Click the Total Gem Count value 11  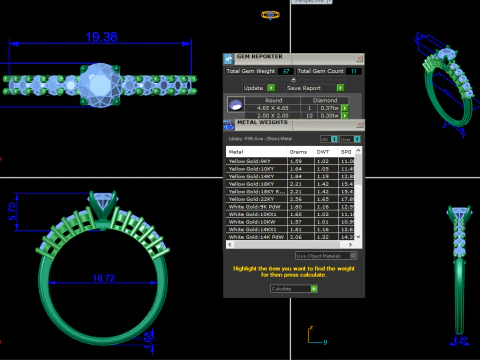(x=354, y=71)
